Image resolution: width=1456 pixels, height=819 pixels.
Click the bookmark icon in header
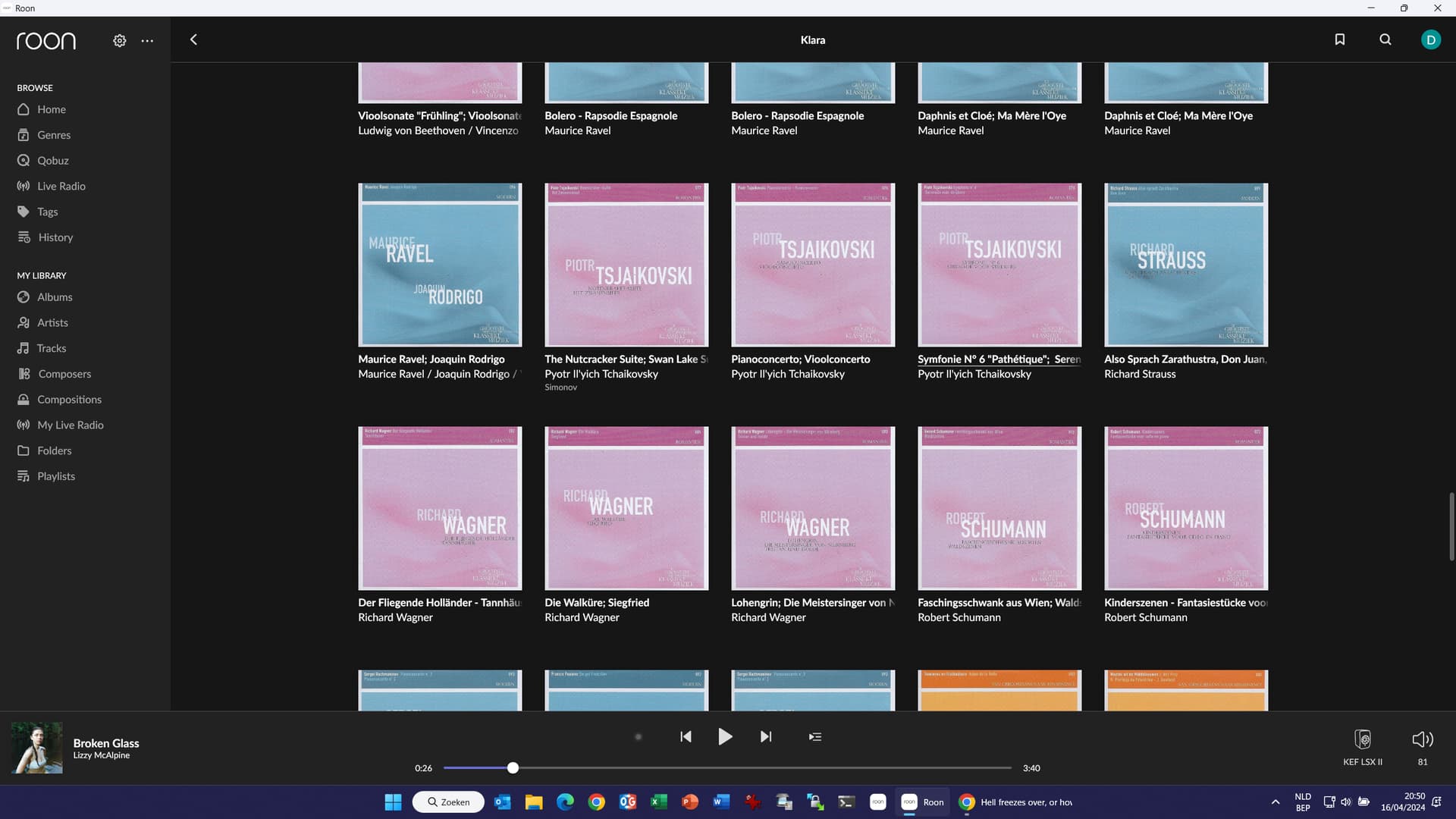1340,39
